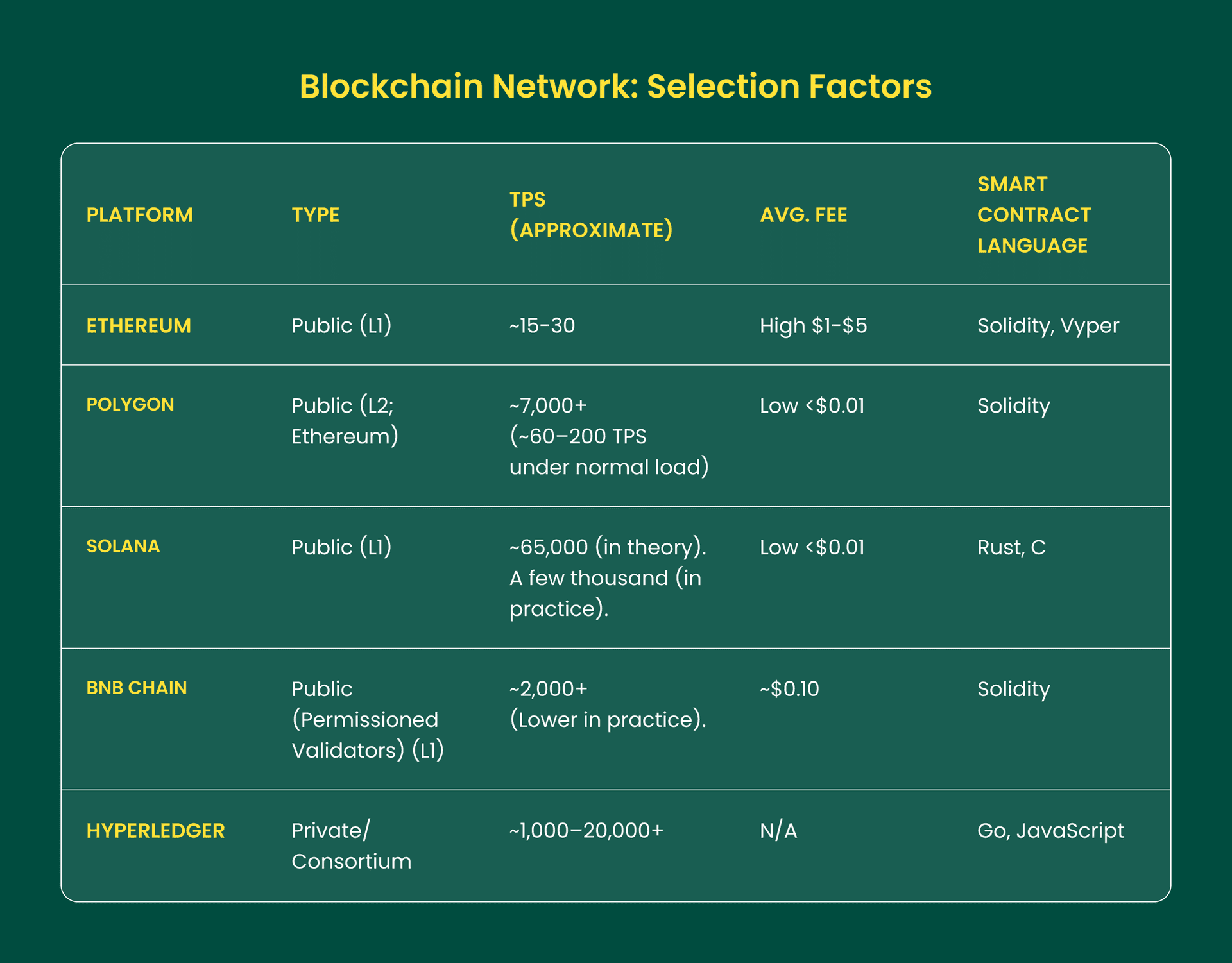Select Ethereum's "High $1-$5" fee cell
Image resolution: width=1232 pixels, height=963 pixels.
(x=813, y=326)
